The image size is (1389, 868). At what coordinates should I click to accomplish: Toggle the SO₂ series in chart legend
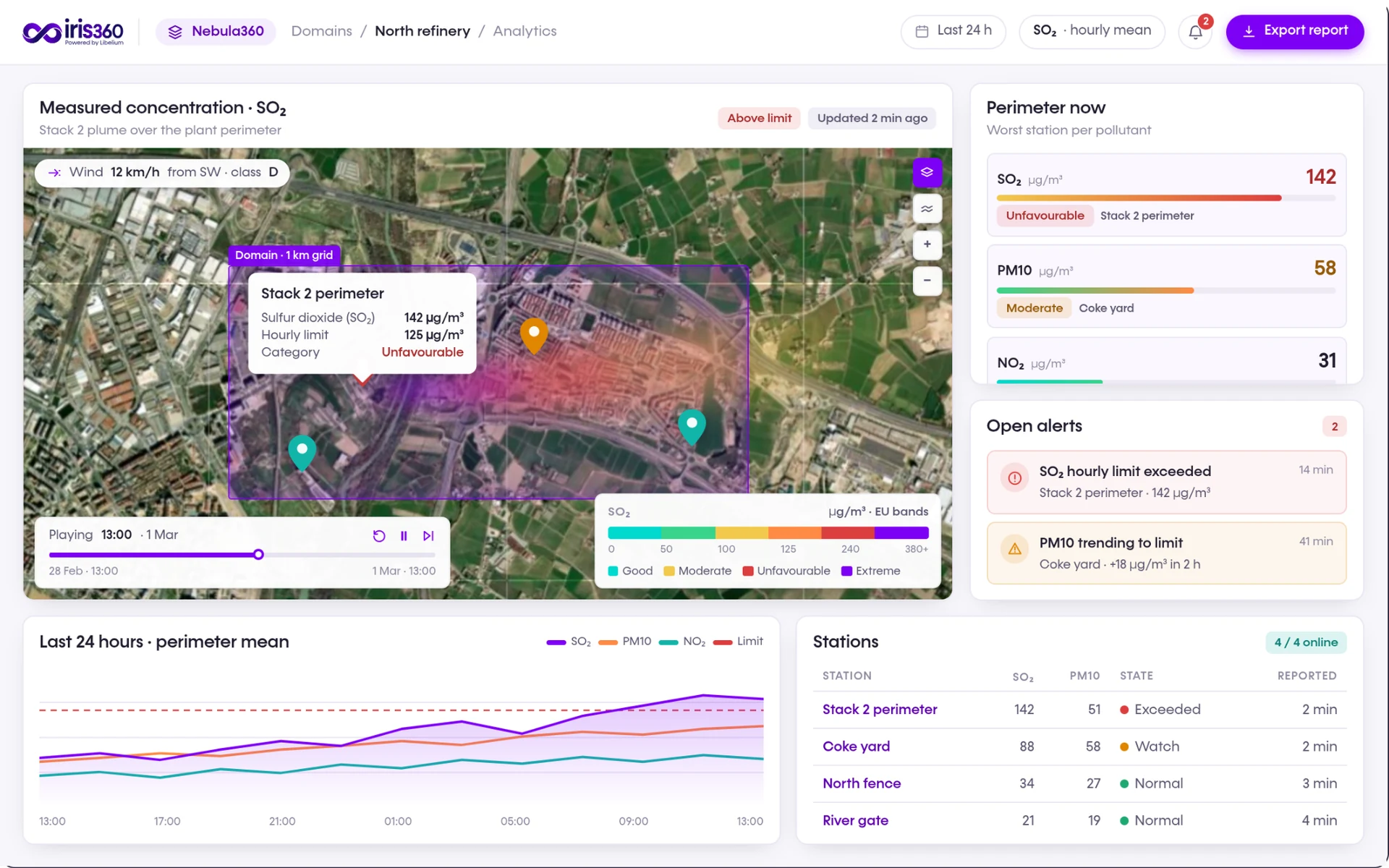pos(569,642)
